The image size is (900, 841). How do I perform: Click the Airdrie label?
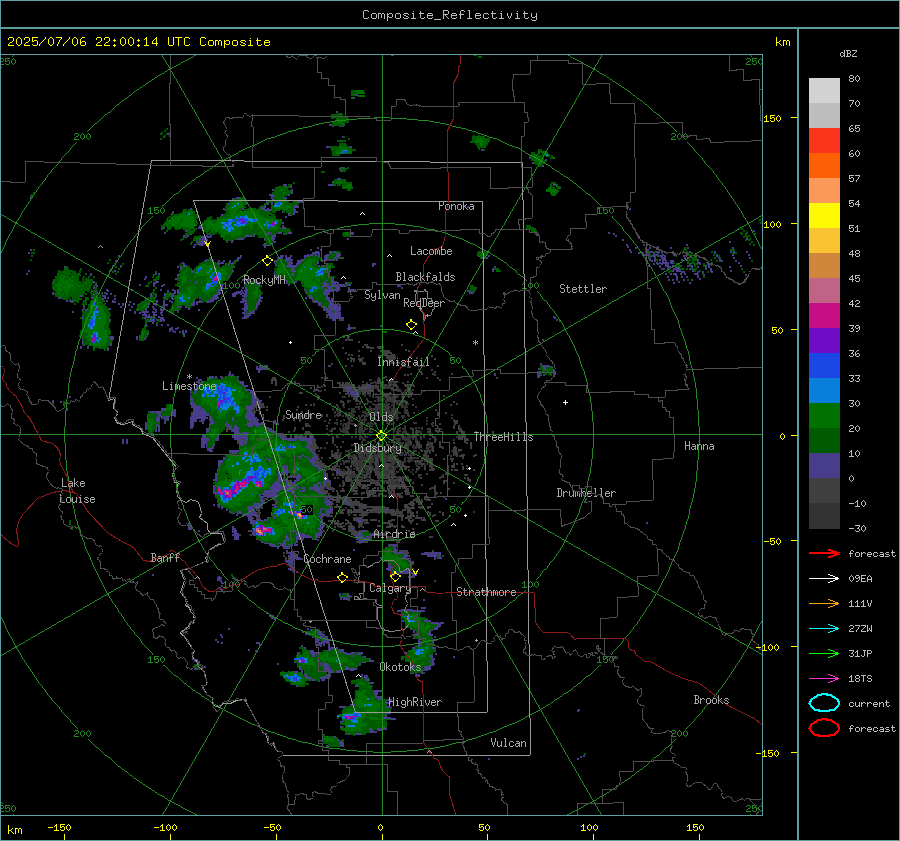(394, 534)
